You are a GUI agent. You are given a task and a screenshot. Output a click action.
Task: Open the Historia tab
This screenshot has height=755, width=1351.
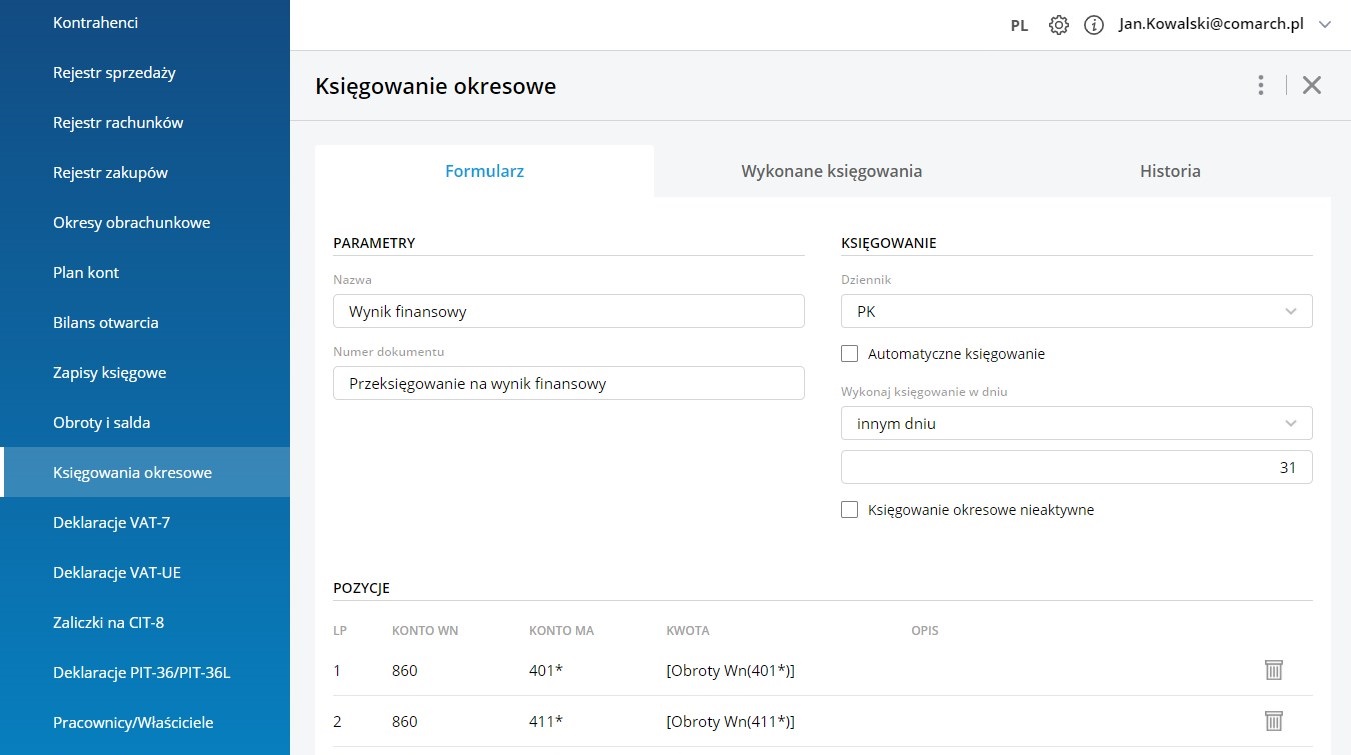[1169, 171]
